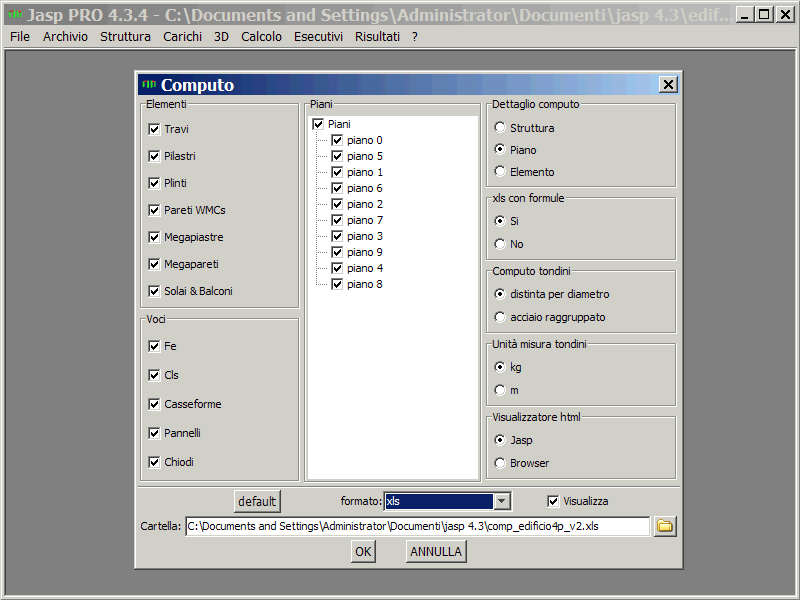Open the Calcolo menu
This screenshot has height=600, width=800.
pyautogui.click(x=261, y=36)
